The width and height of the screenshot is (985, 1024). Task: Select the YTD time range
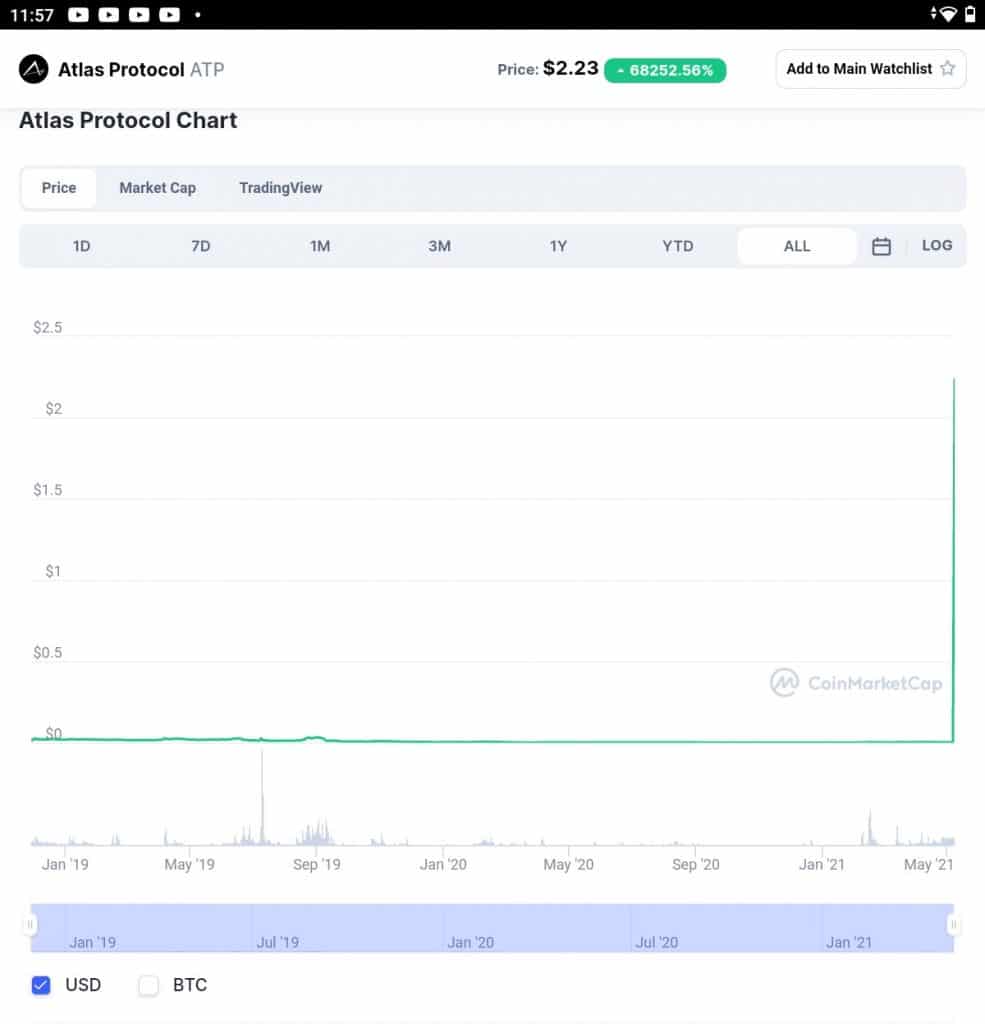pyautogui.click(x=678, y=246)
